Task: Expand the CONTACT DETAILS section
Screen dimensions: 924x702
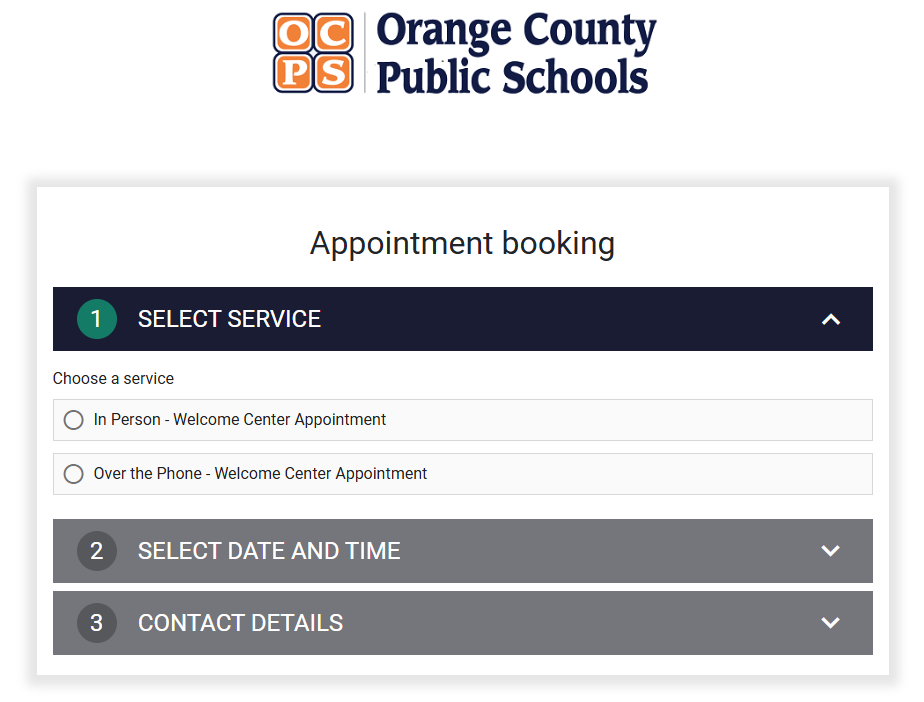Action: (x=830, y=623)
